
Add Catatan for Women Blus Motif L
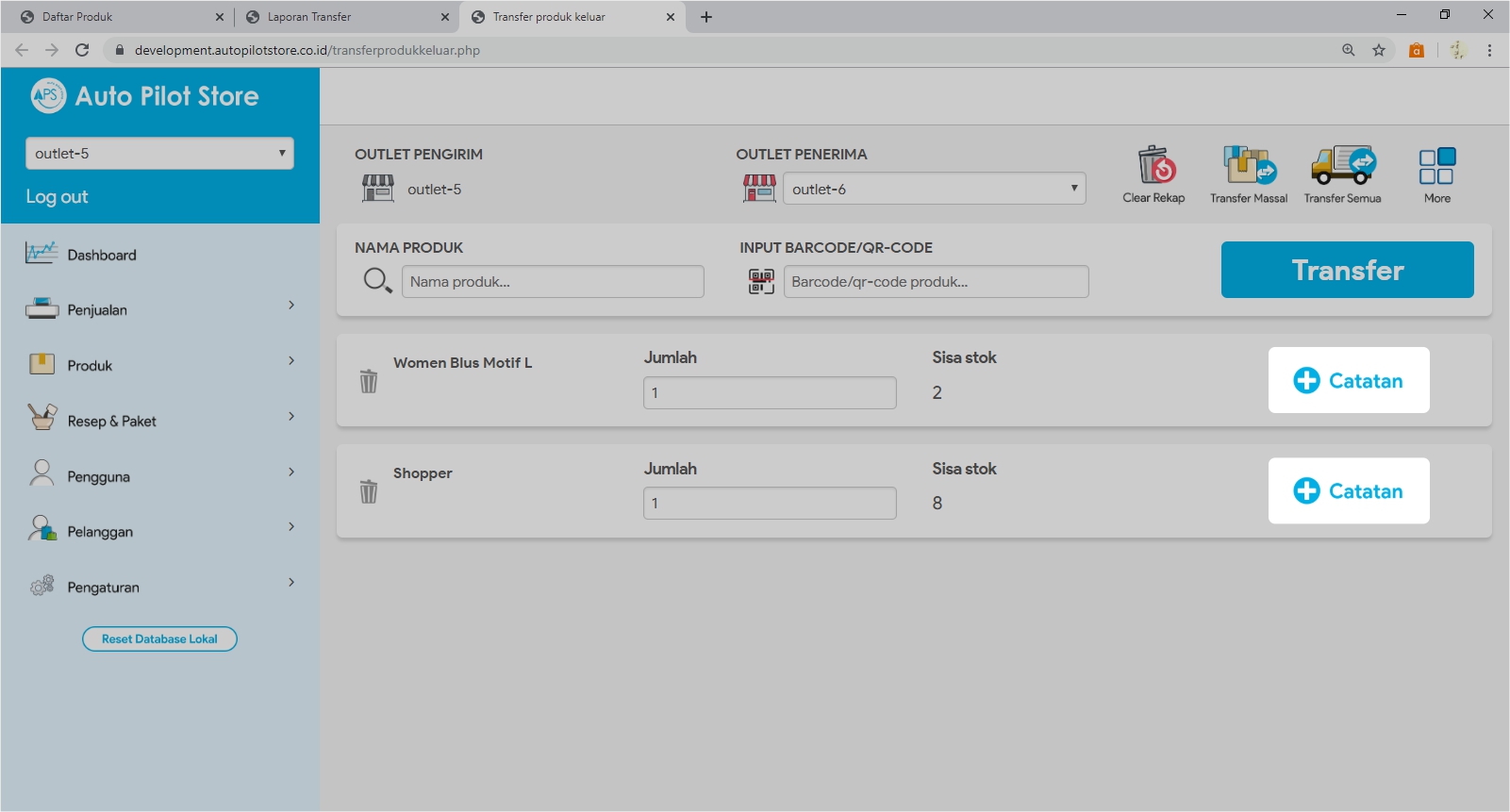point(1348,380)
